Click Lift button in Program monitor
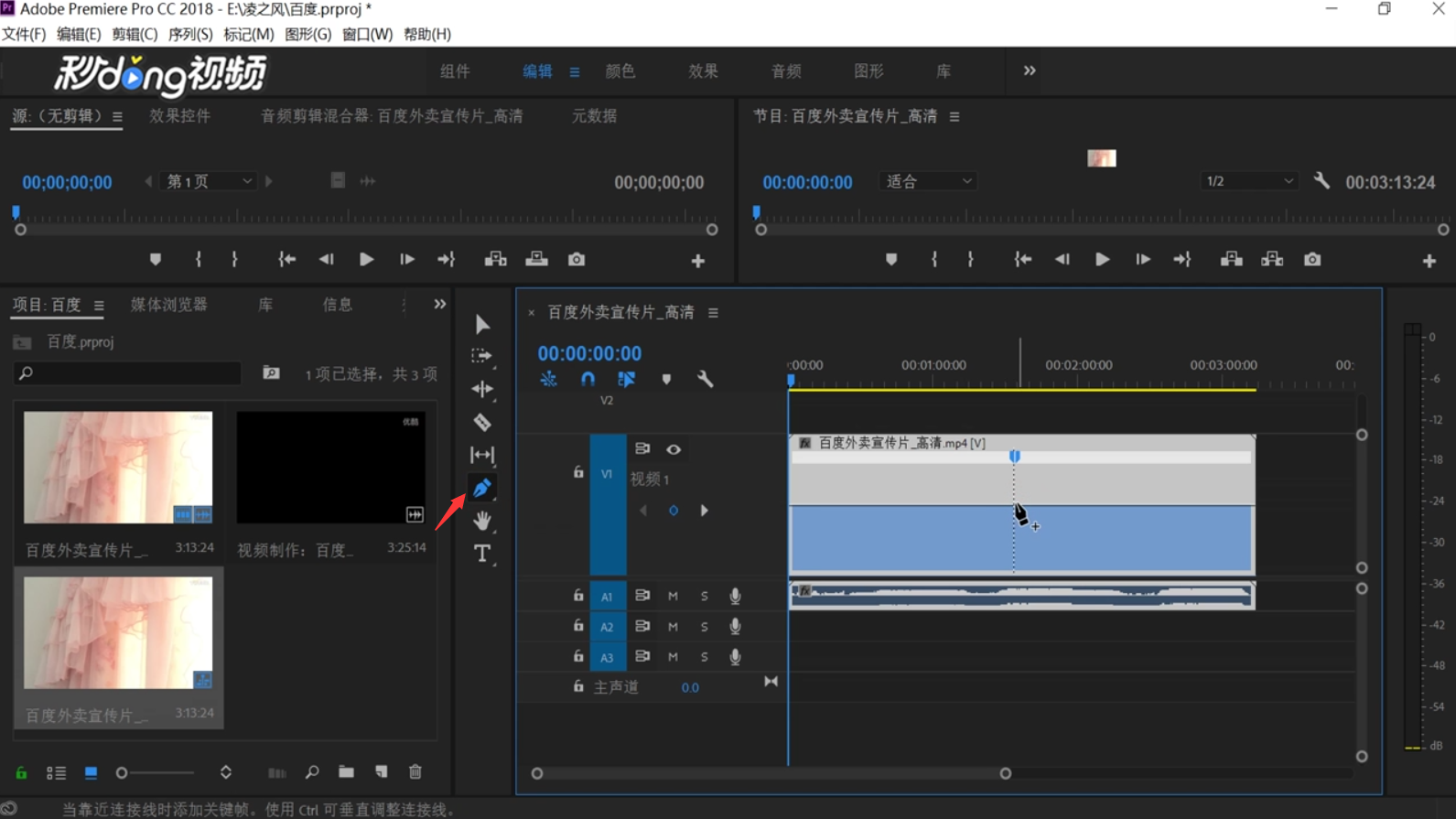Viewport: 1456px width, 819px height. pyautogui.click(x=1232, y=260)
